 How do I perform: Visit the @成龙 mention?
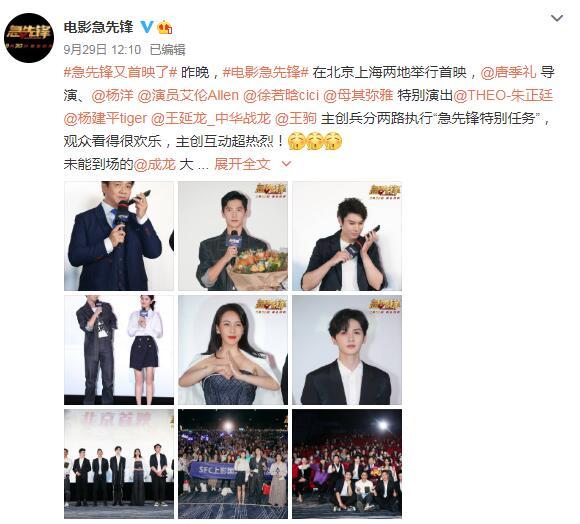click(154, 164)
